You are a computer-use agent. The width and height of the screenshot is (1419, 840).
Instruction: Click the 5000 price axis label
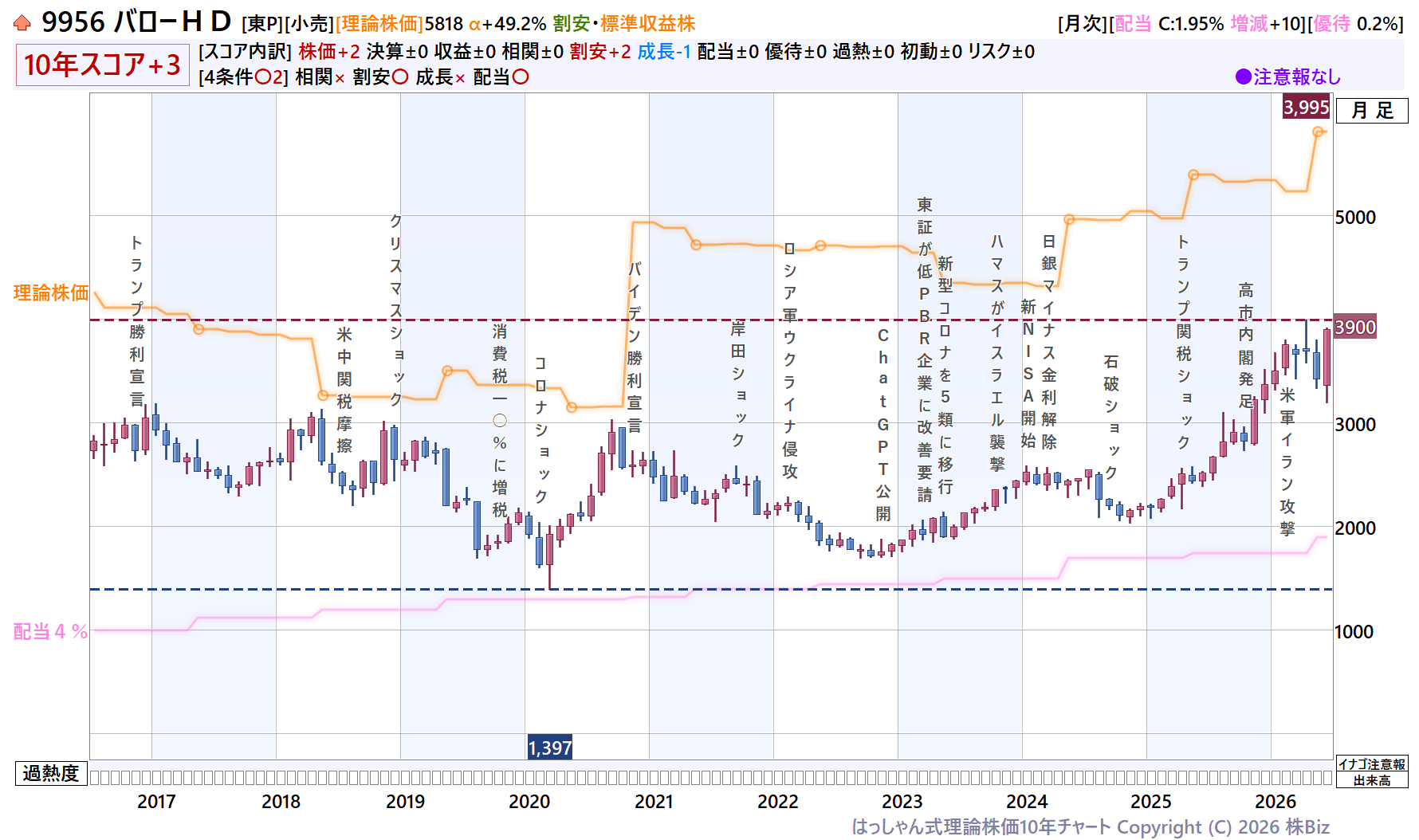(x=1355, y=218)
